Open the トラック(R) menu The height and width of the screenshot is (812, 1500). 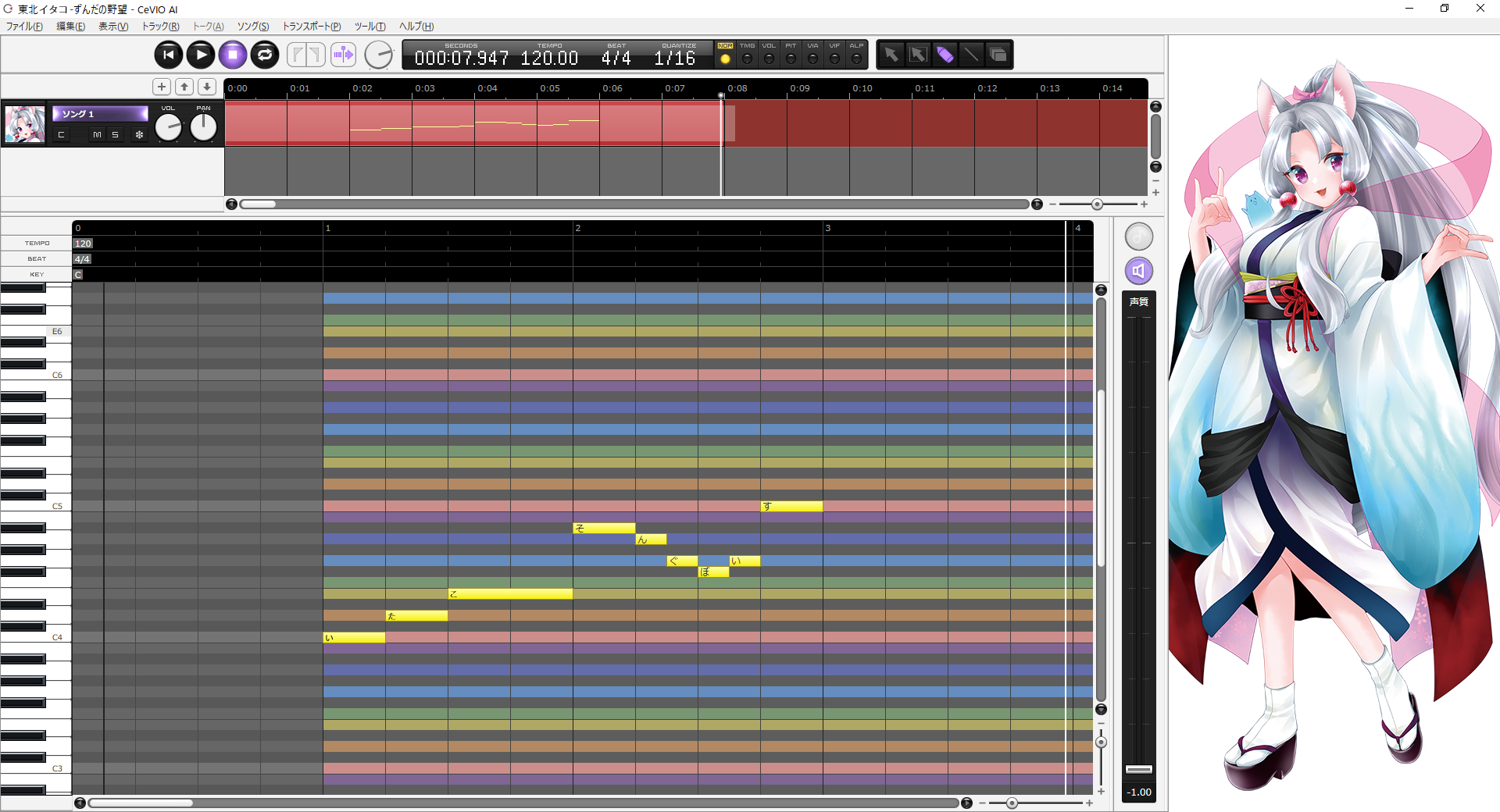coord(160,27)
